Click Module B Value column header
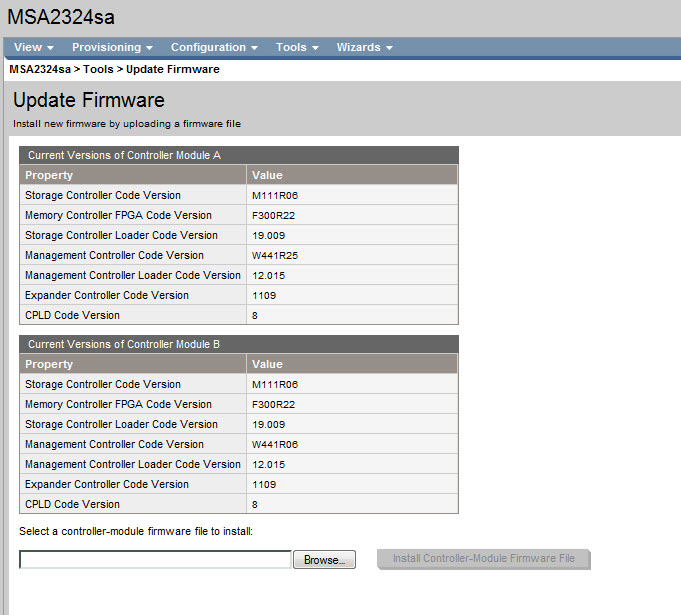Screen dimensions: 681x615 pyautogui.click(x=352, y=364)
